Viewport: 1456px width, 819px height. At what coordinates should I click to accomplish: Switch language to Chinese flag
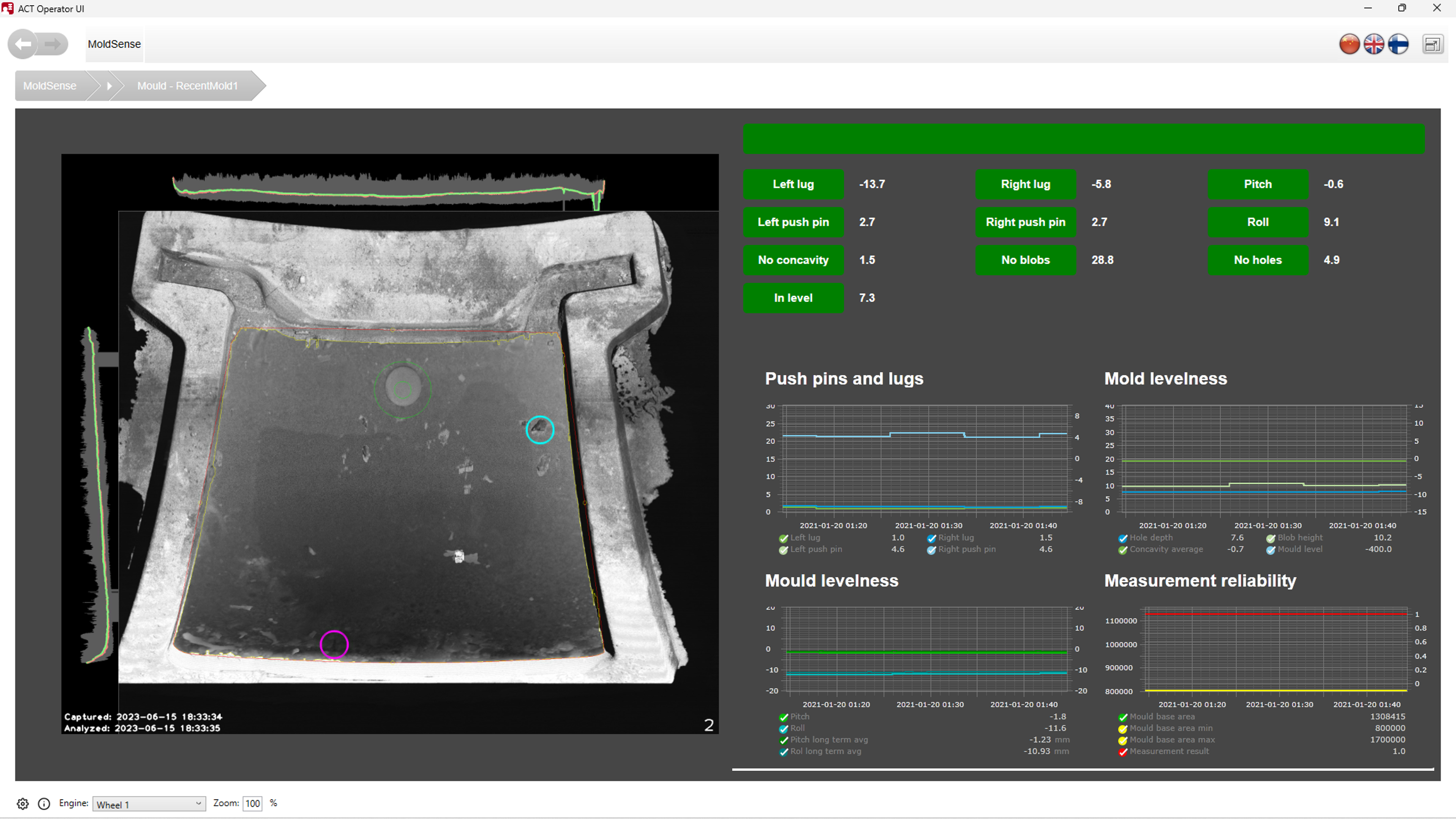(x=1349, y=44)
